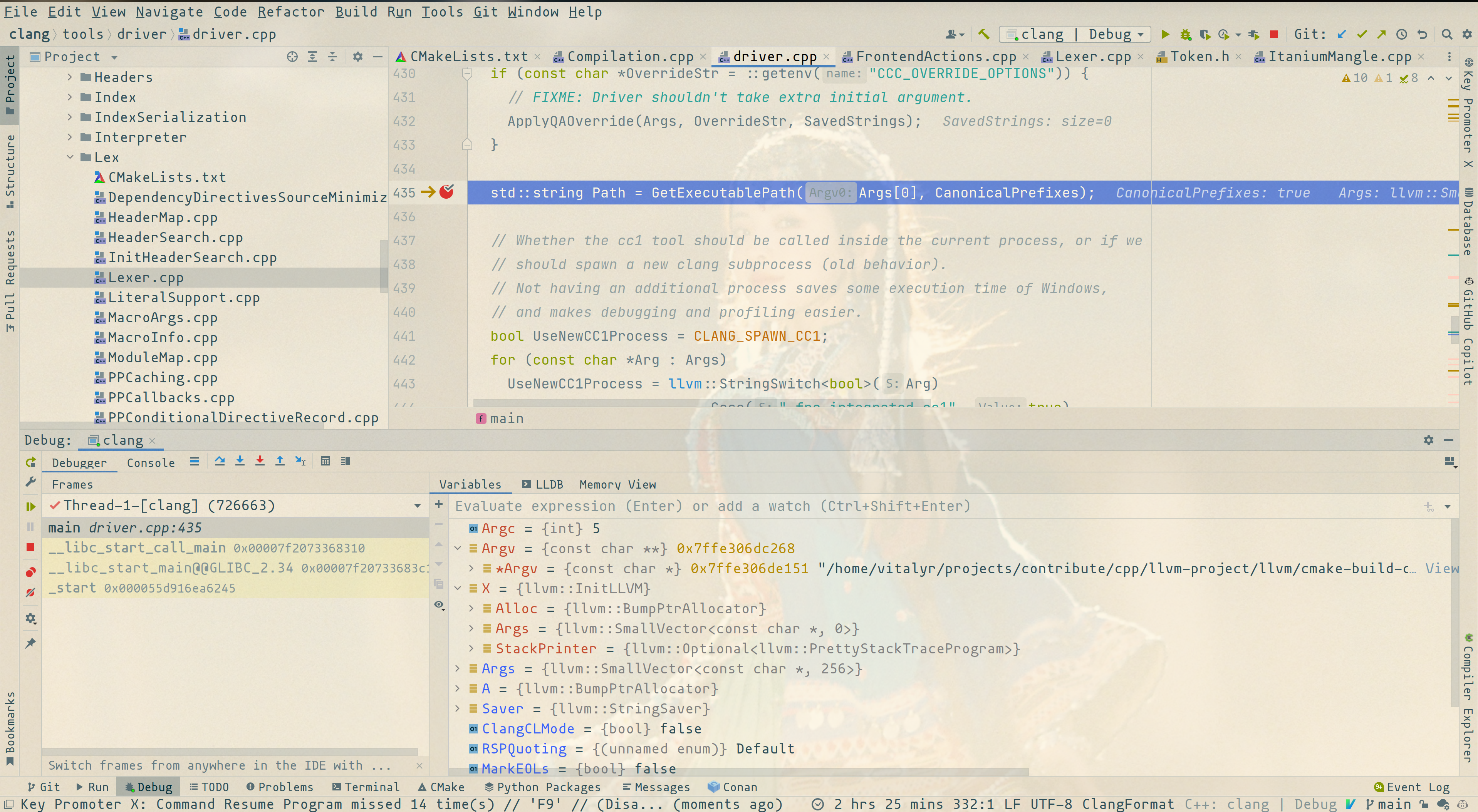
Task: Toggle the breakpoint on line 435
Action: [446, 192]
